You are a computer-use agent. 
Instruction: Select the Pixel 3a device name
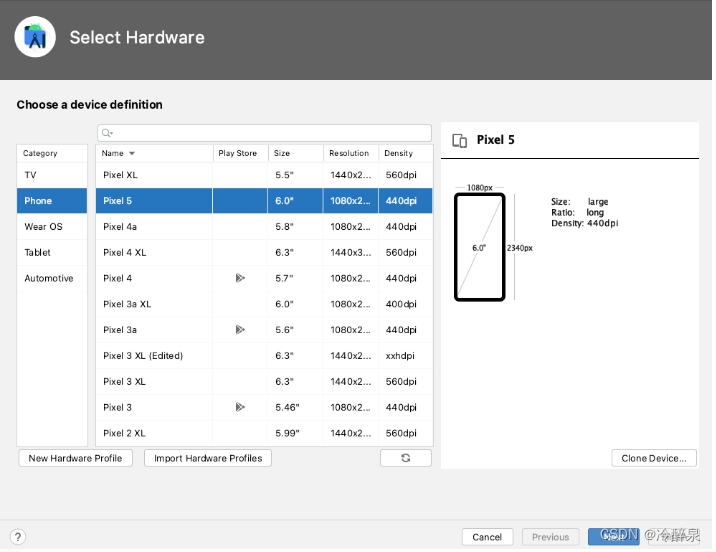[x=120, y=330]
